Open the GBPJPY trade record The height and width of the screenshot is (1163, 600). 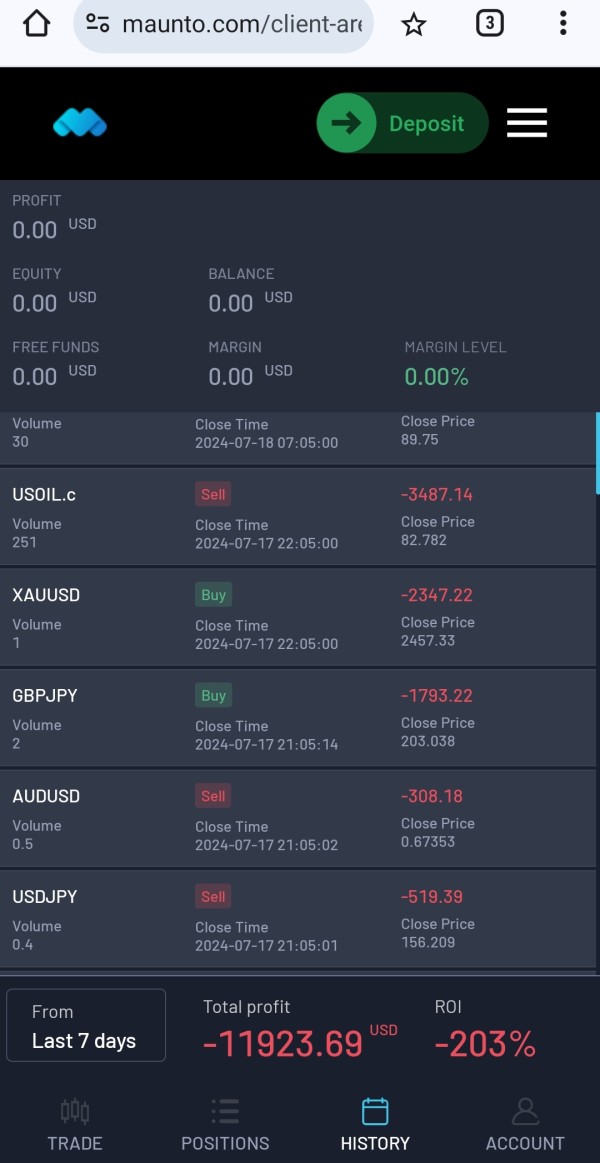297,718
